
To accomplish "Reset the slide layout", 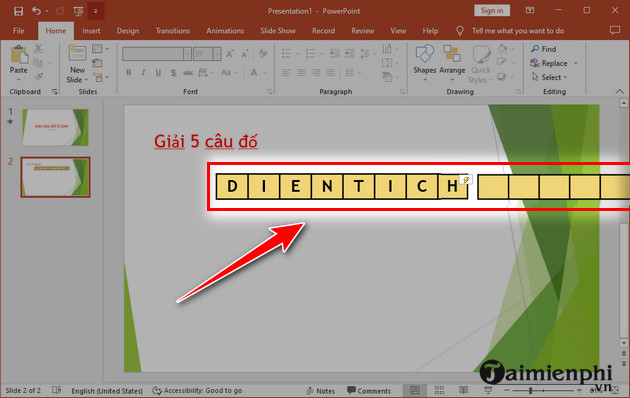I will [97, 63].
